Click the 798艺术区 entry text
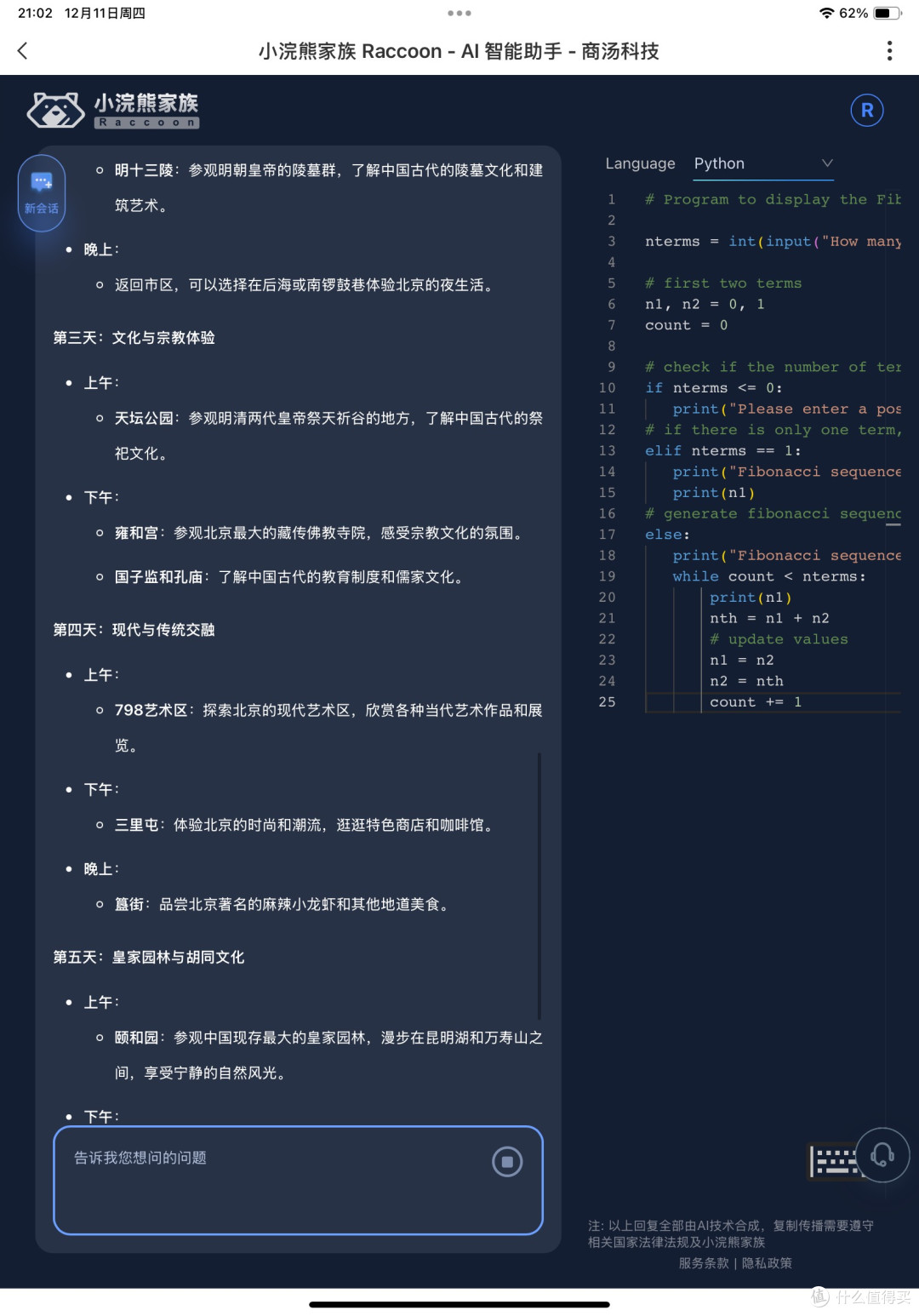 click(x=328, y=728)
